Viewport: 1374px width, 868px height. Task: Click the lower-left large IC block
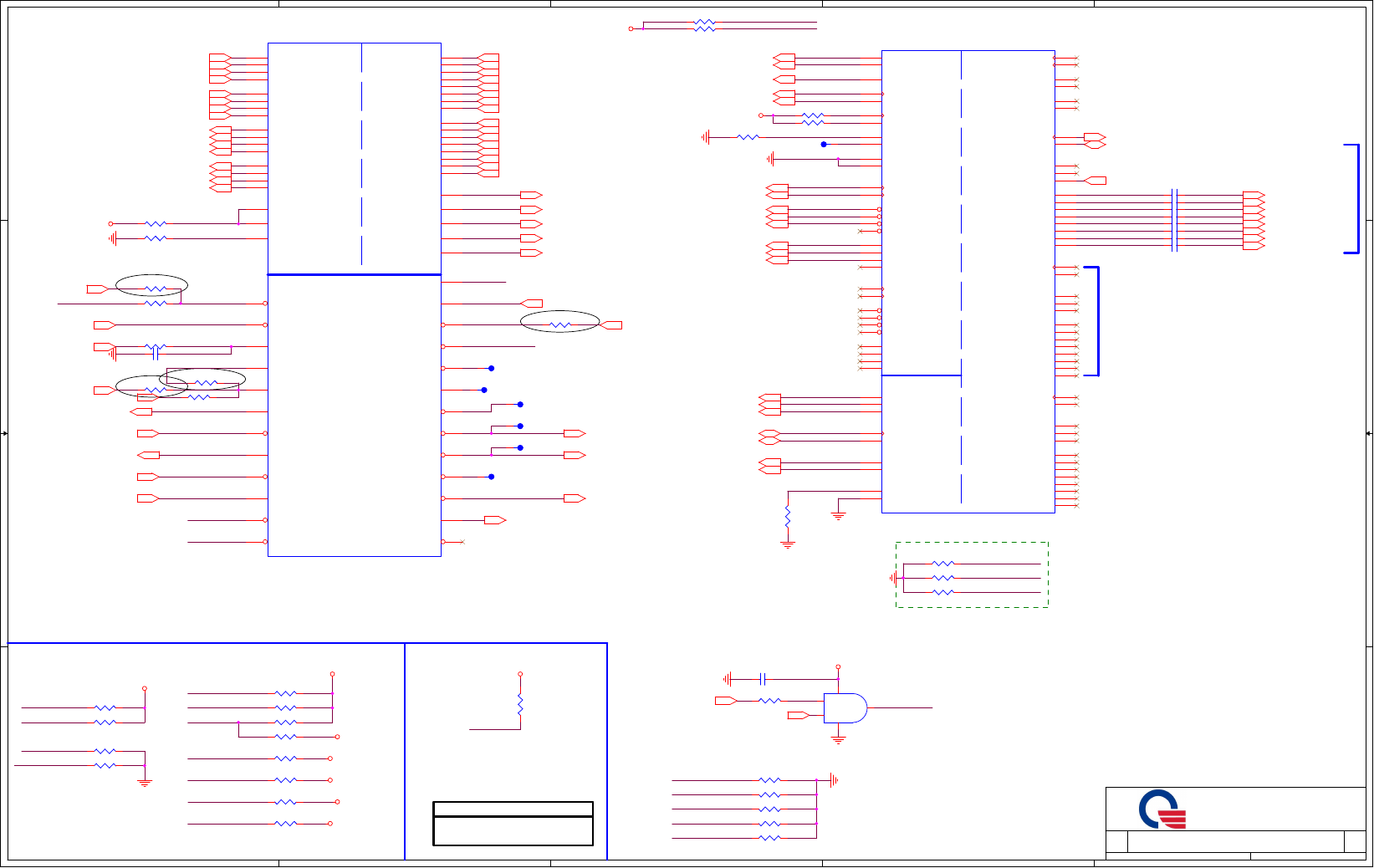click(x=355, y=416)
